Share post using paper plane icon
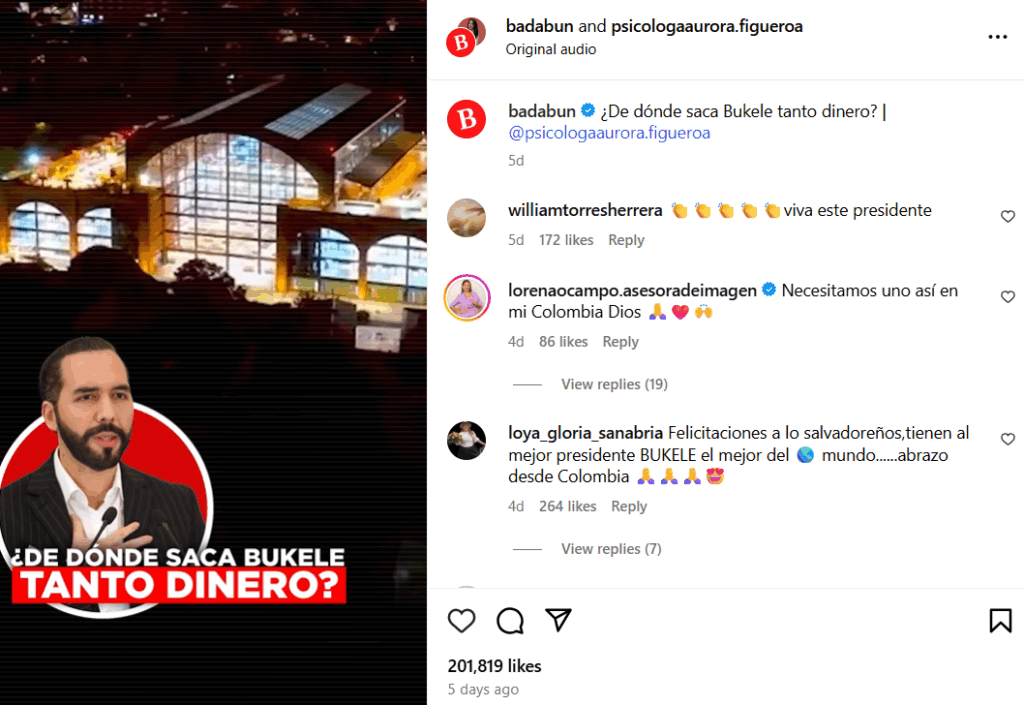This screenshot has height=705, width=1024. pos(558,620)
